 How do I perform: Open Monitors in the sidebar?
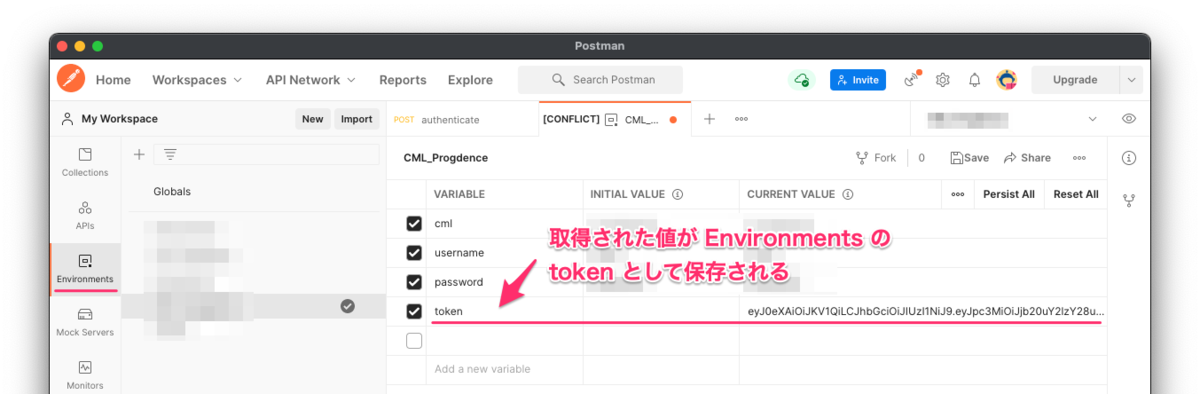85,375
